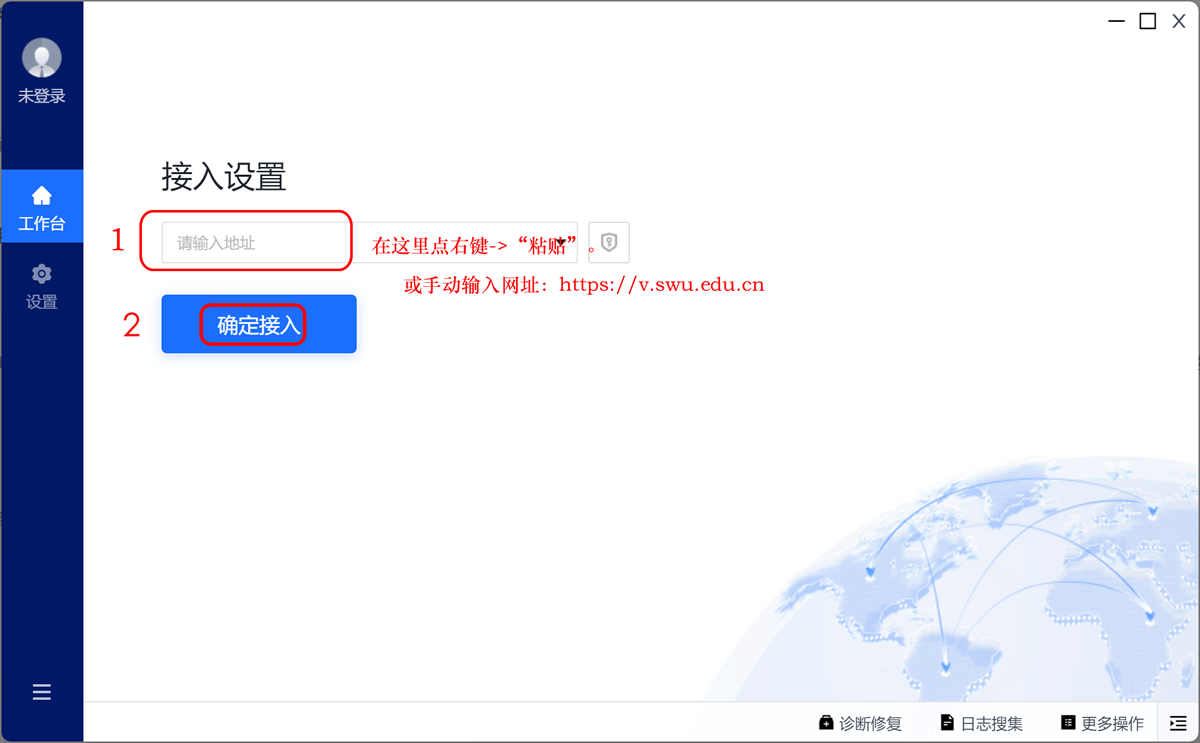Image resolution: width=1200 pixels, height=743 pixels.
Task: Open Settings via the 设置 gear icon
Action: (41, 275)
